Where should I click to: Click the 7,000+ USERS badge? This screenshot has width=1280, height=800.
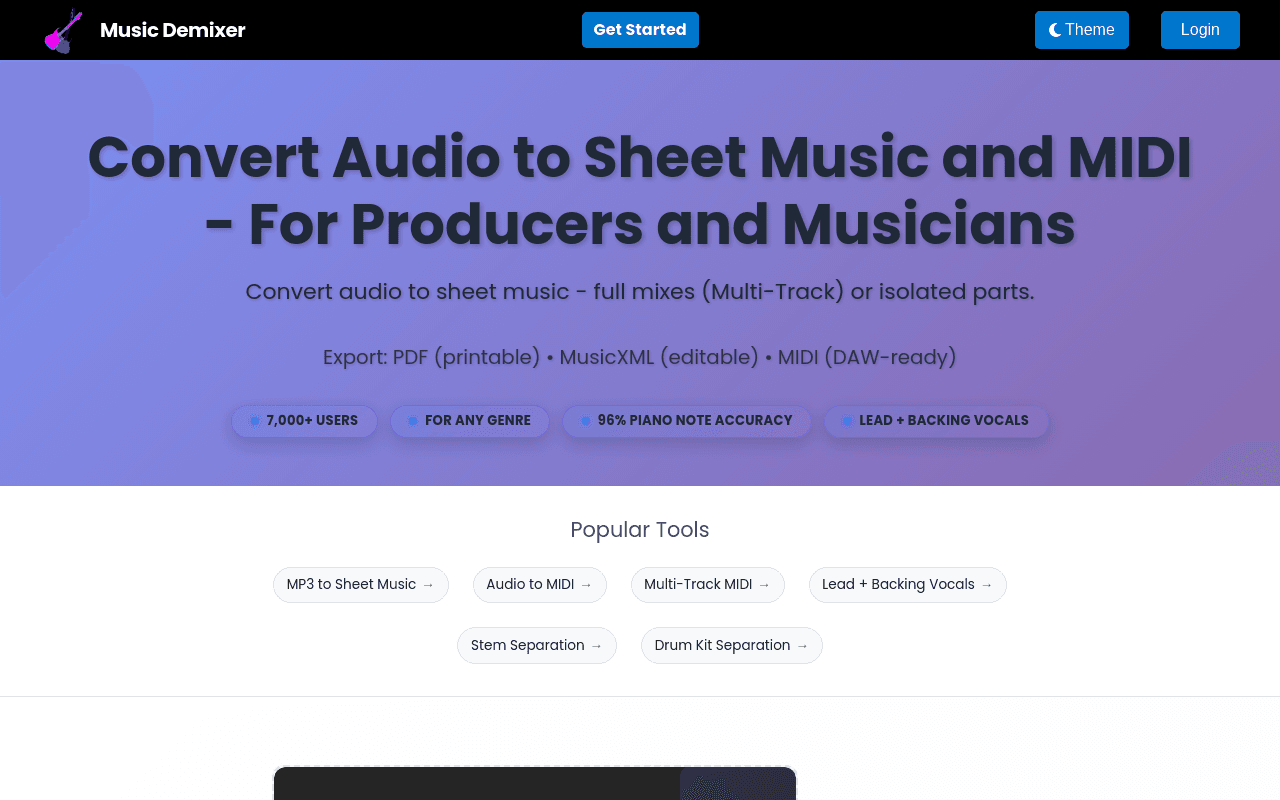pos(304,421)
